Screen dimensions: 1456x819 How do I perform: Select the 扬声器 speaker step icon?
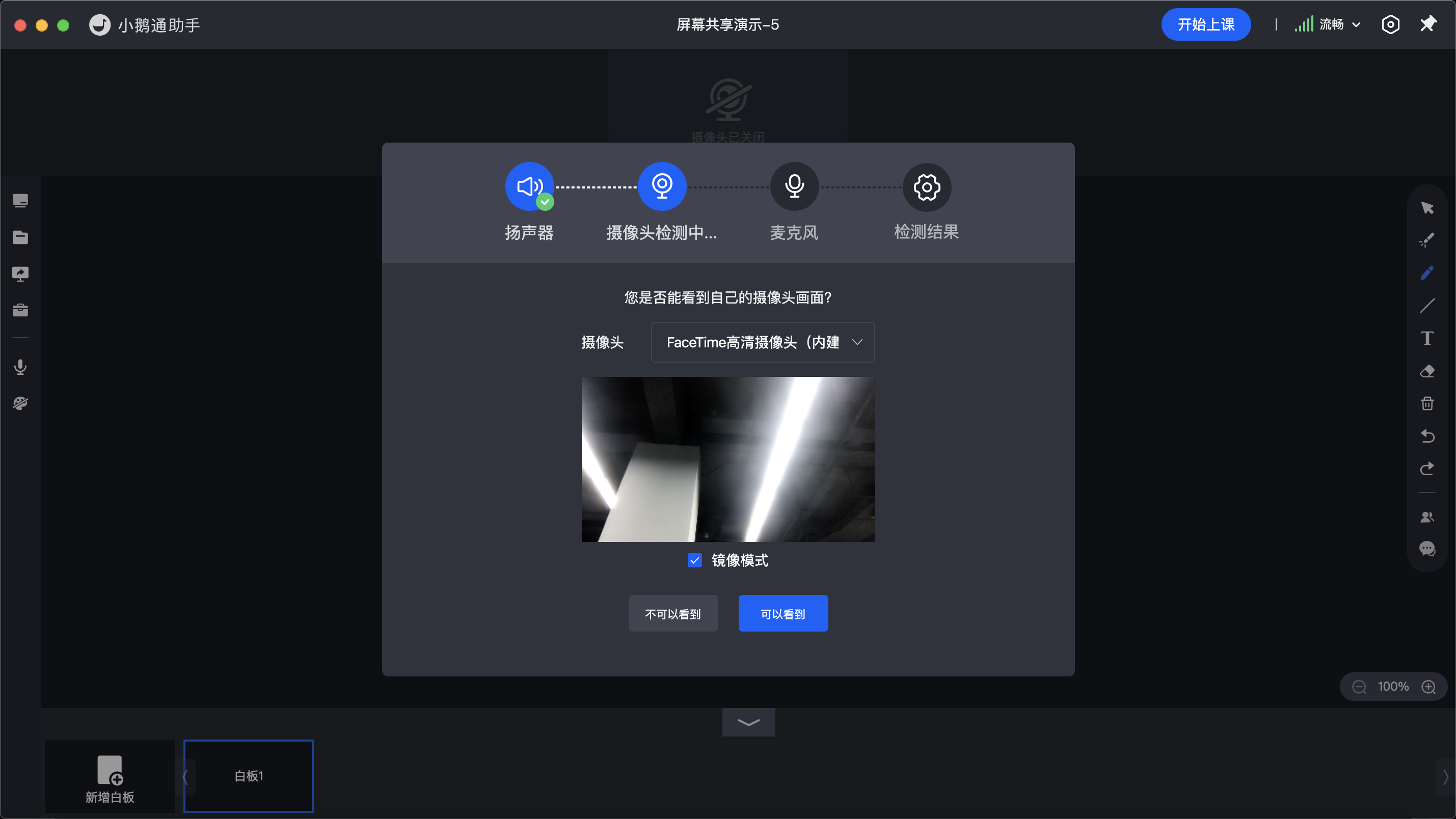click(x=529, y=186)
